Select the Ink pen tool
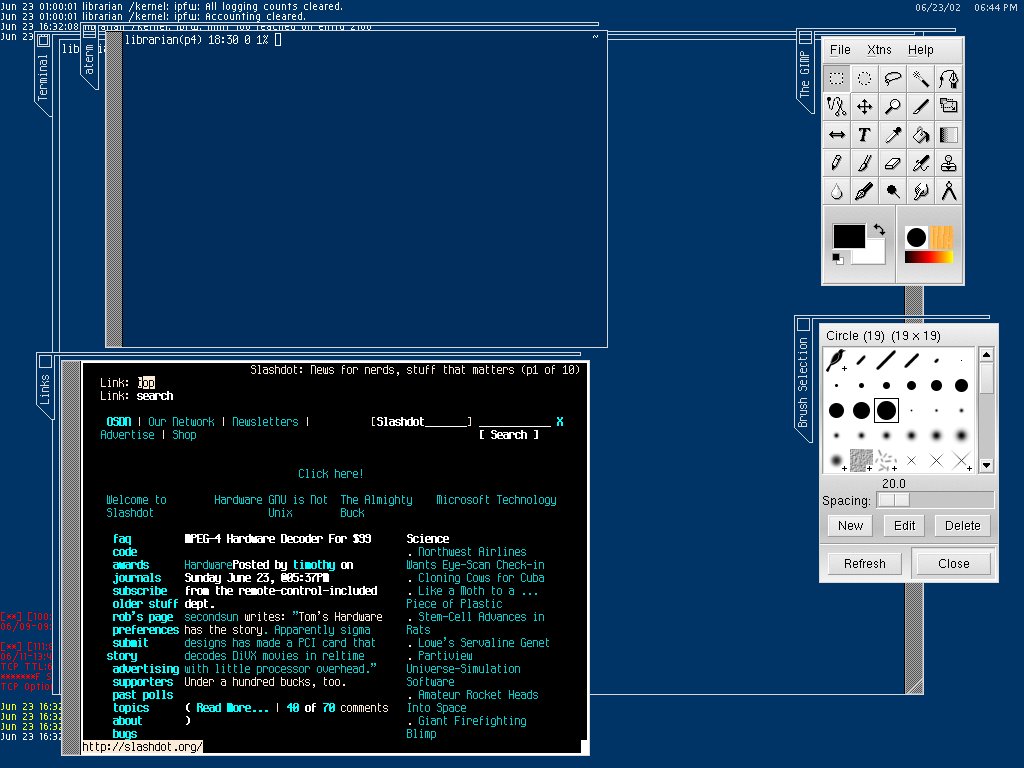This screenshot has width=1024, height=768. click(x=865, y=191)
